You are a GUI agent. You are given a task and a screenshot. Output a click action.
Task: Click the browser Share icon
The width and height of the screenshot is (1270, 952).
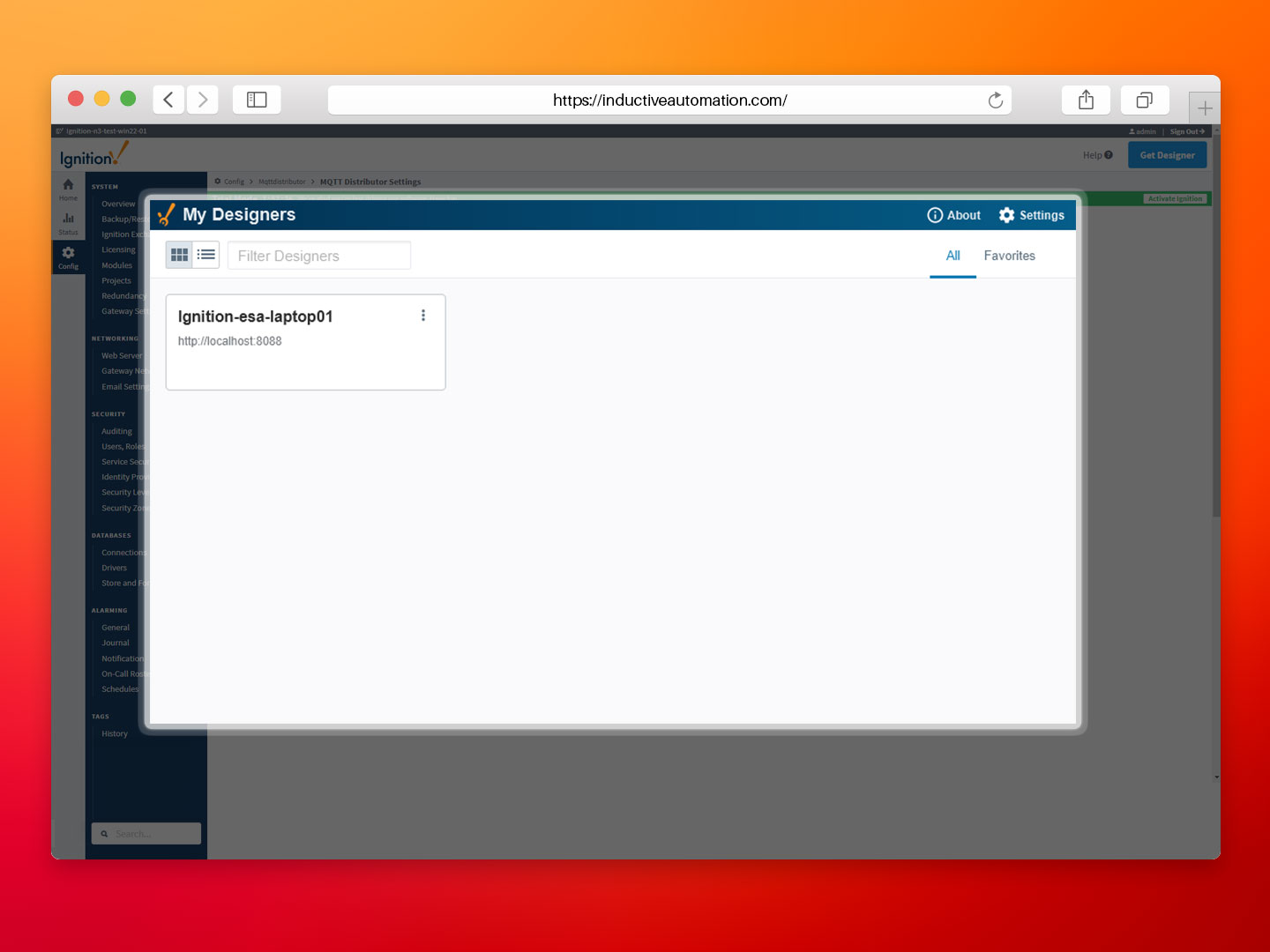[x=1086, y=100]
